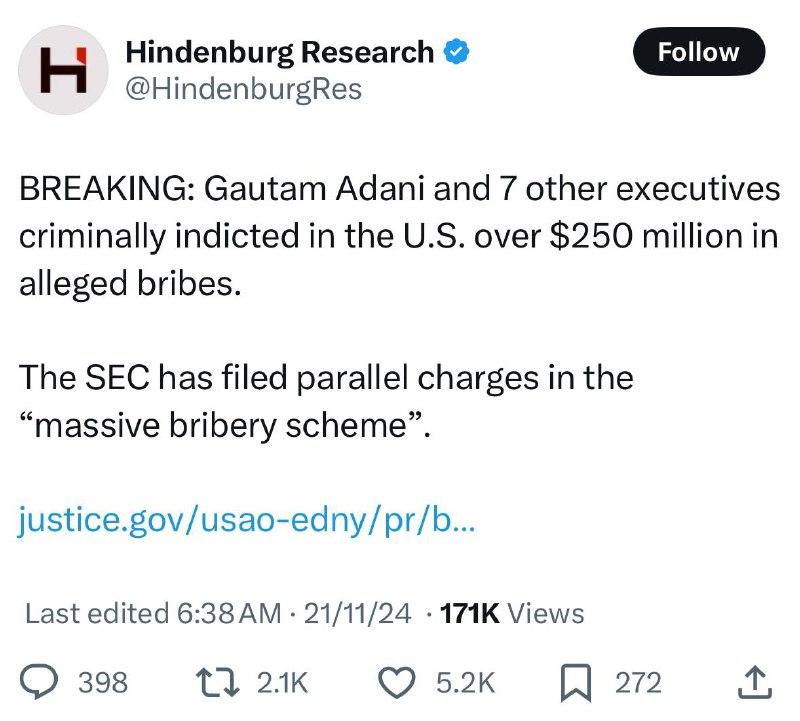This screenshot has height=721, width=800.
Task: Click the 21/11/24 date stamp
Action: point(357,613)
